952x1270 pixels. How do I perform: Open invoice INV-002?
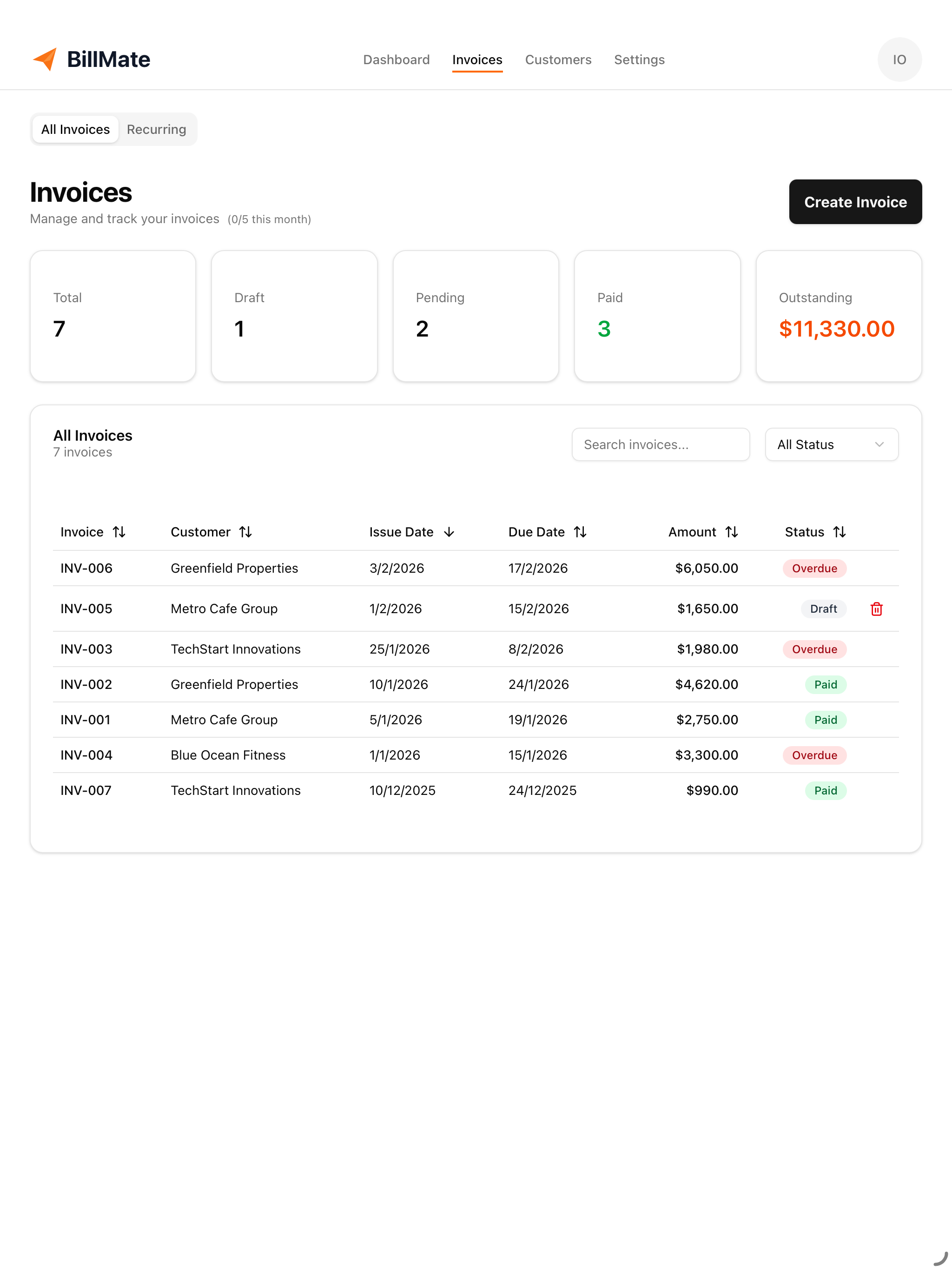coord(87,684)
